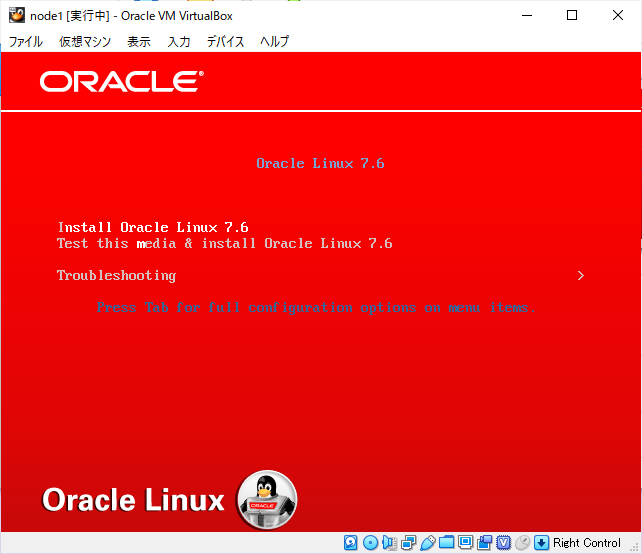Open the デバイス menu

pyautogui.click(x=225, y=41)
